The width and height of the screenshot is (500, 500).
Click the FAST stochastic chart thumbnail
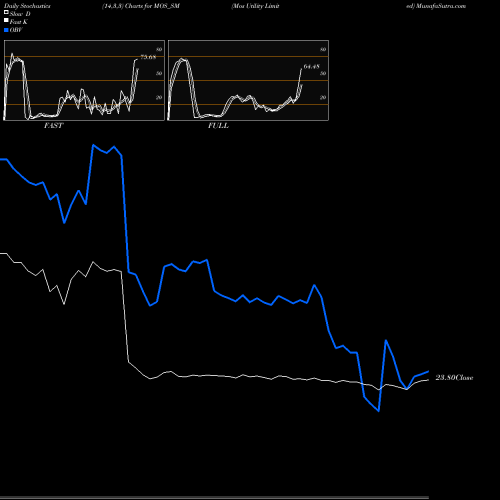pos(84,80)
